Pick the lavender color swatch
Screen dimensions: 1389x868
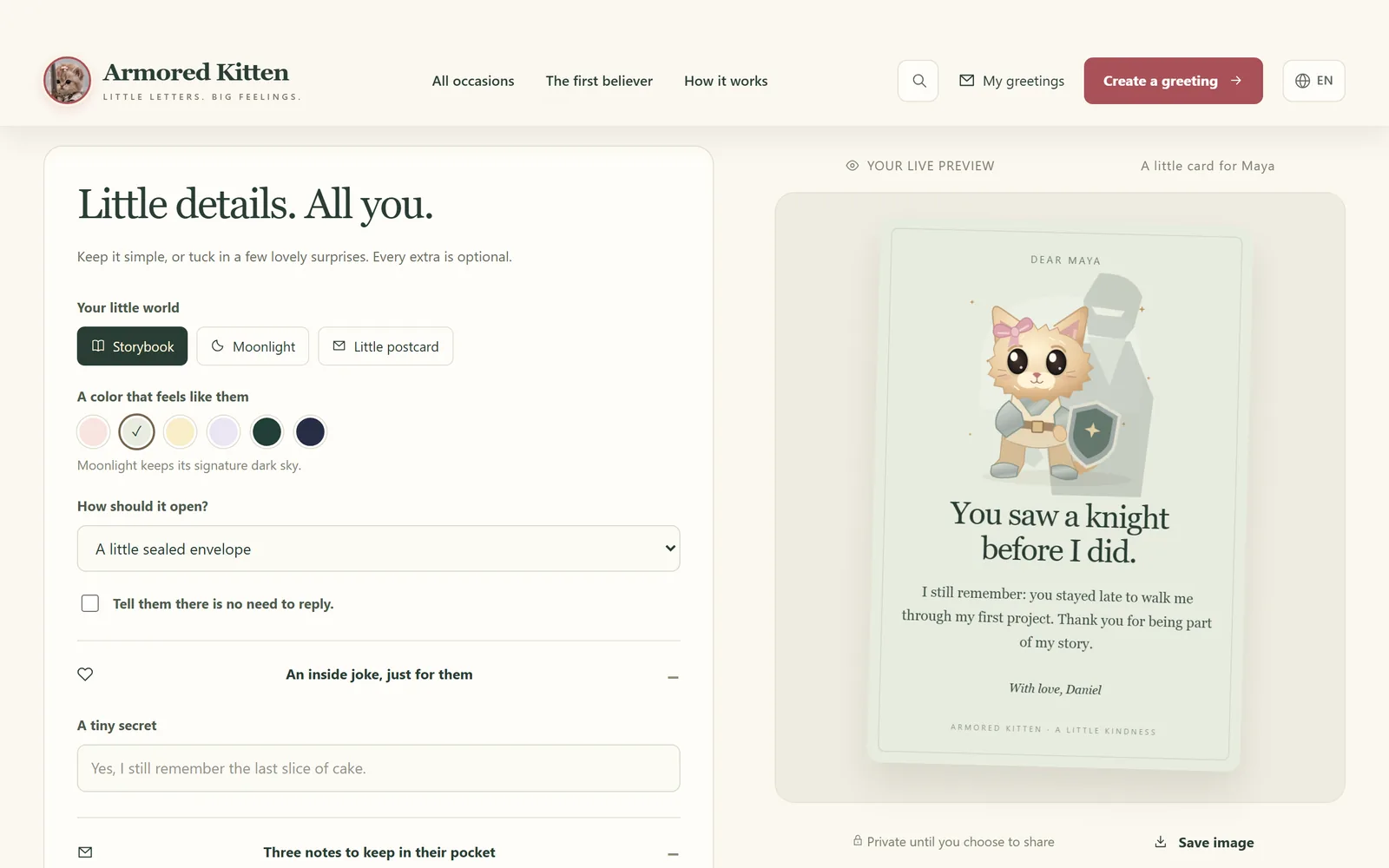tap(224, 431)
